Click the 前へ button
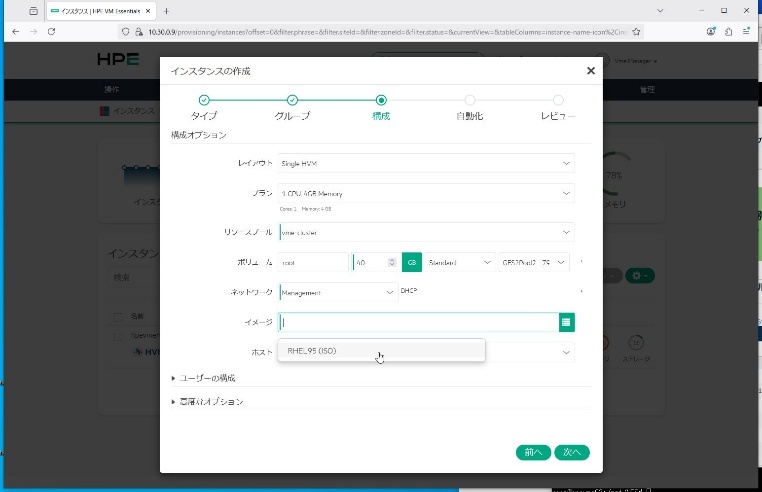The width and height of the screenshot is (762, 492). coord(533,452)
